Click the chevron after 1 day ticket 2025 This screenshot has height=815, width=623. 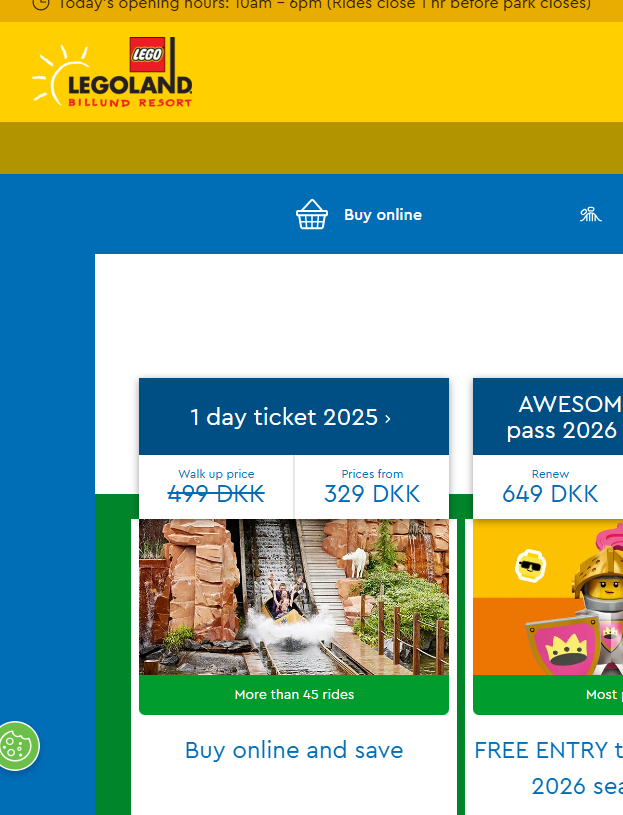[388, 418]
